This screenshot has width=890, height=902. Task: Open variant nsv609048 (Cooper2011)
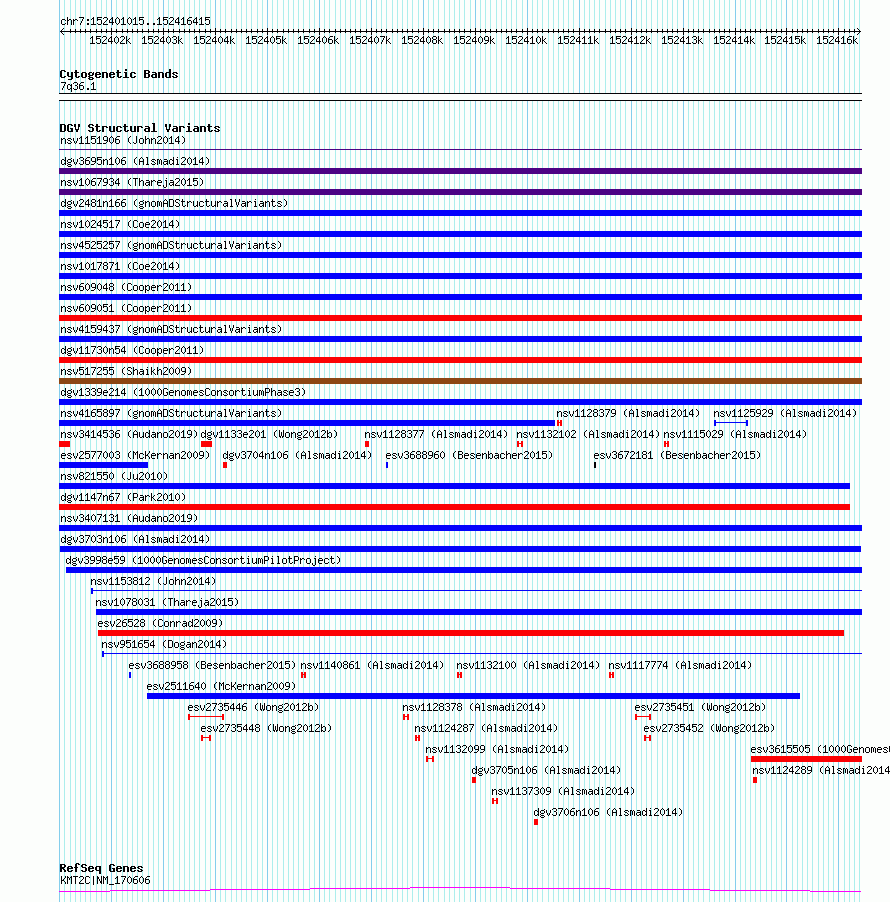pos(126,287)
